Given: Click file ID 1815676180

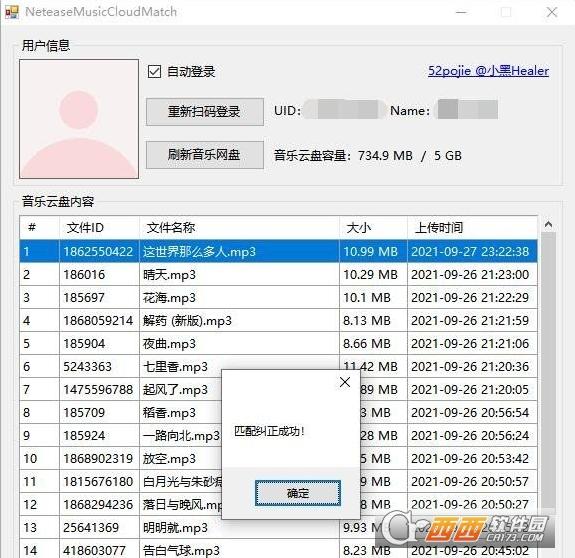Looking at the screenshot, I should (98, 481).
